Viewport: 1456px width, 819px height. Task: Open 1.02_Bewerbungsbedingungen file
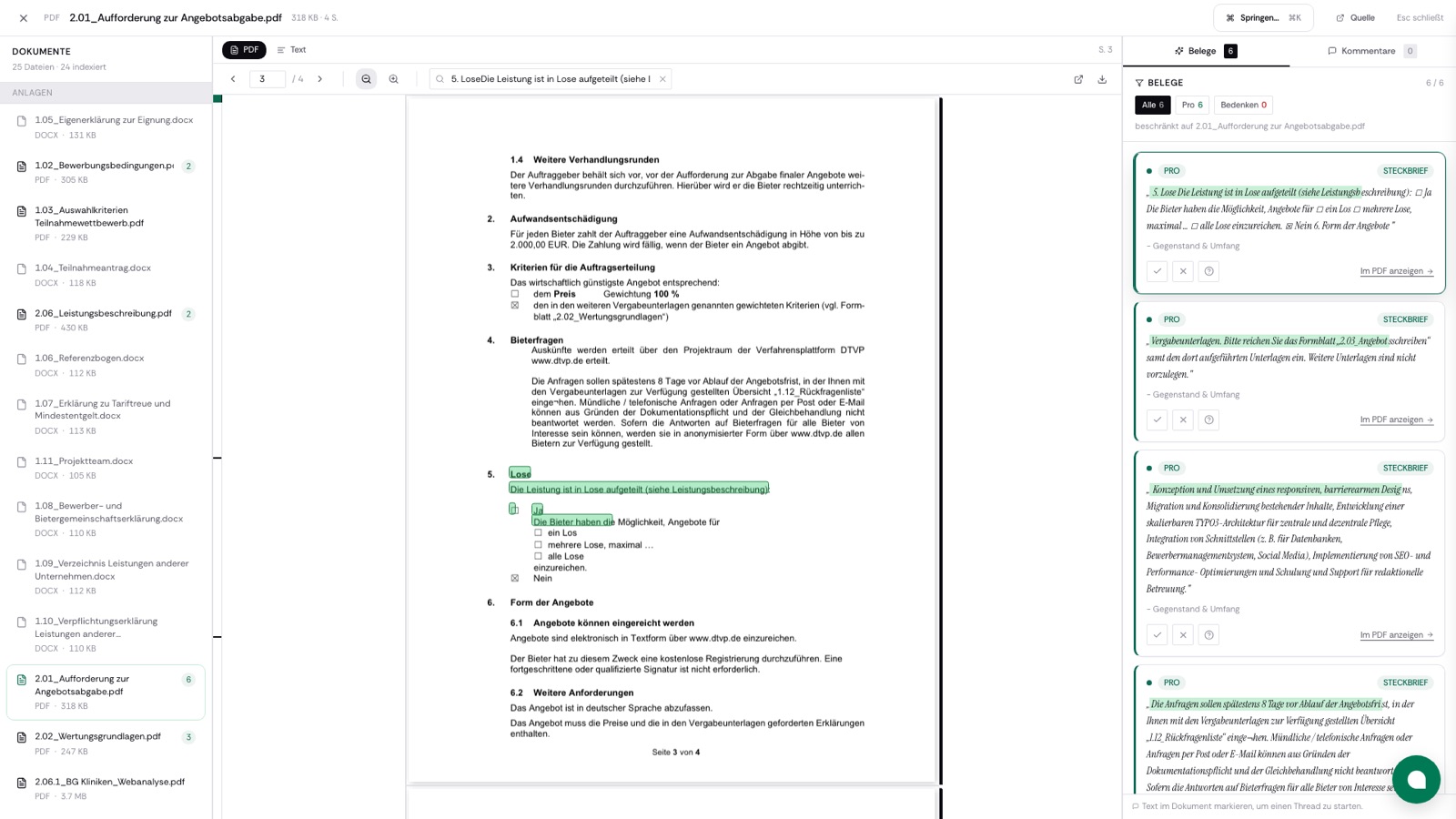point(106,172)
